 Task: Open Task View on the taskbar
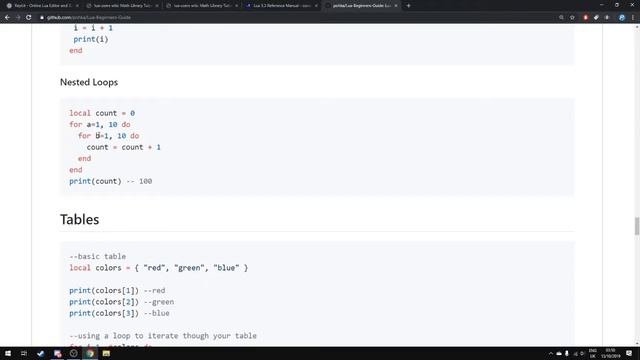click(x=24, y=353)
